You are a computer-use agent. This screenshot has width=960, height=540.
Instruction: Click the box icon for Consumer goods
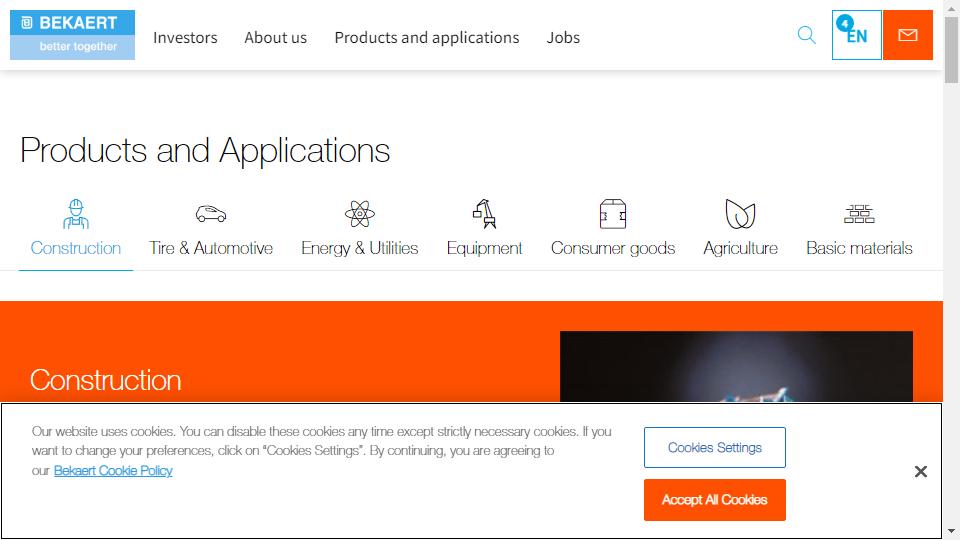[x=613, y=214]
